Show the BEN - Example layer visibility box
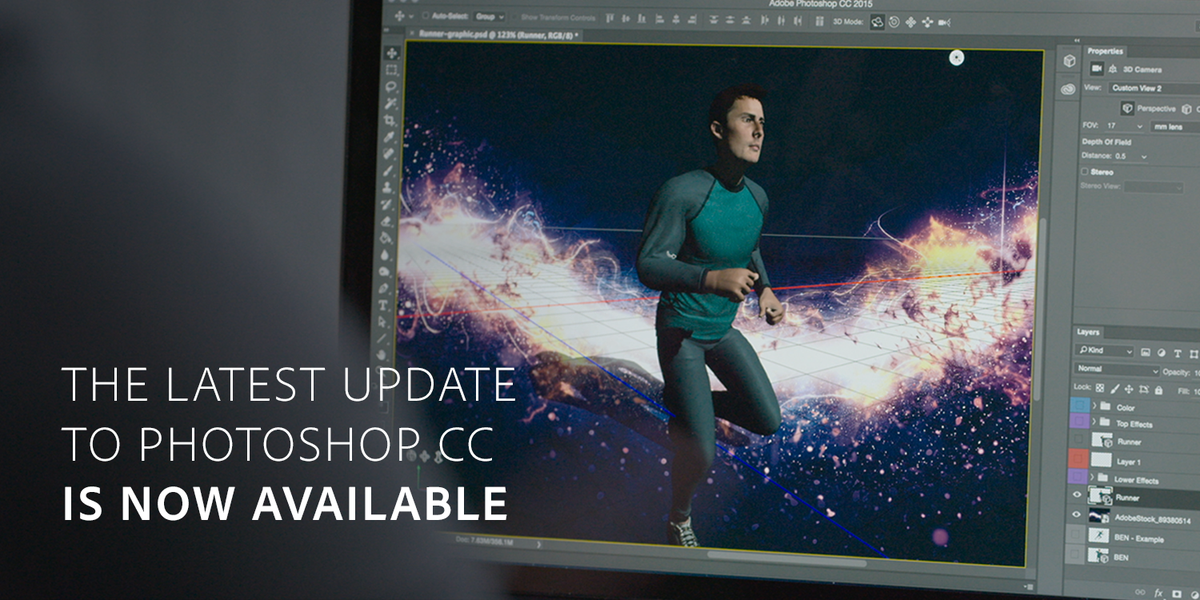The image size is (1200, 600). click(1076, 536)
